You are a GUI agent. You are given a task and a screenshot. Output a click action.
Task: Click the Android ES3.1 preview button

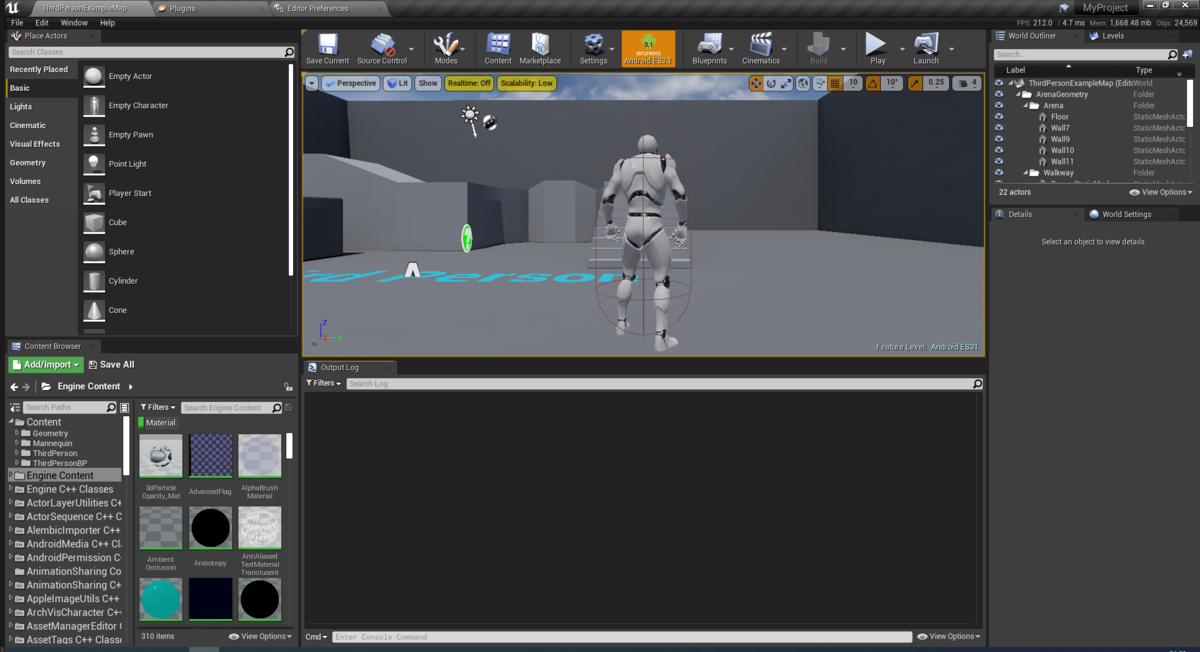point(648,48)
